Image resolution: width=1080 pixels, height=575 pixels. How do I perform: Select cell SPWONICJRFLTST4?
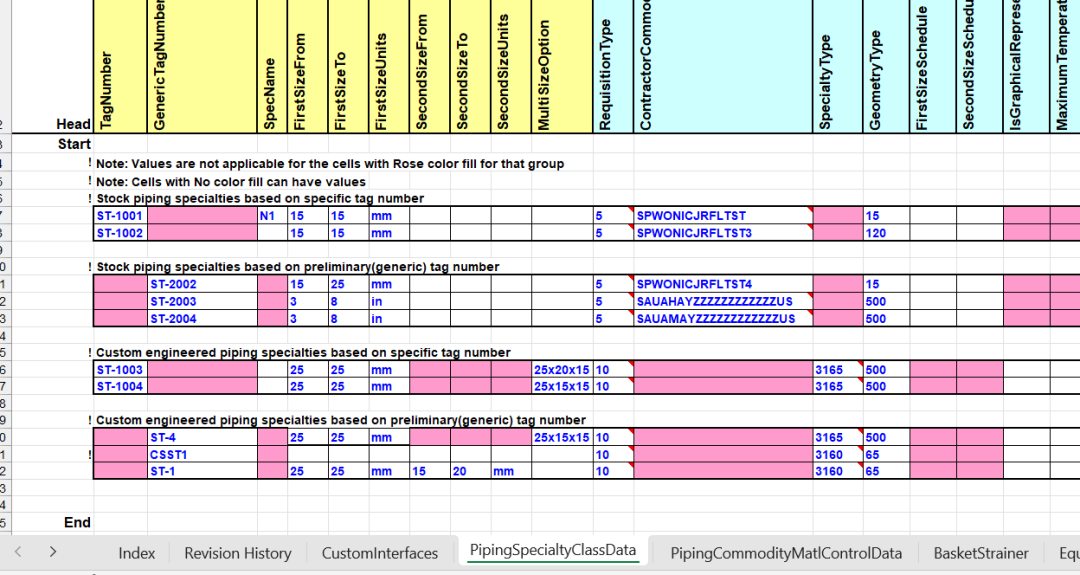tap(723, 284)
